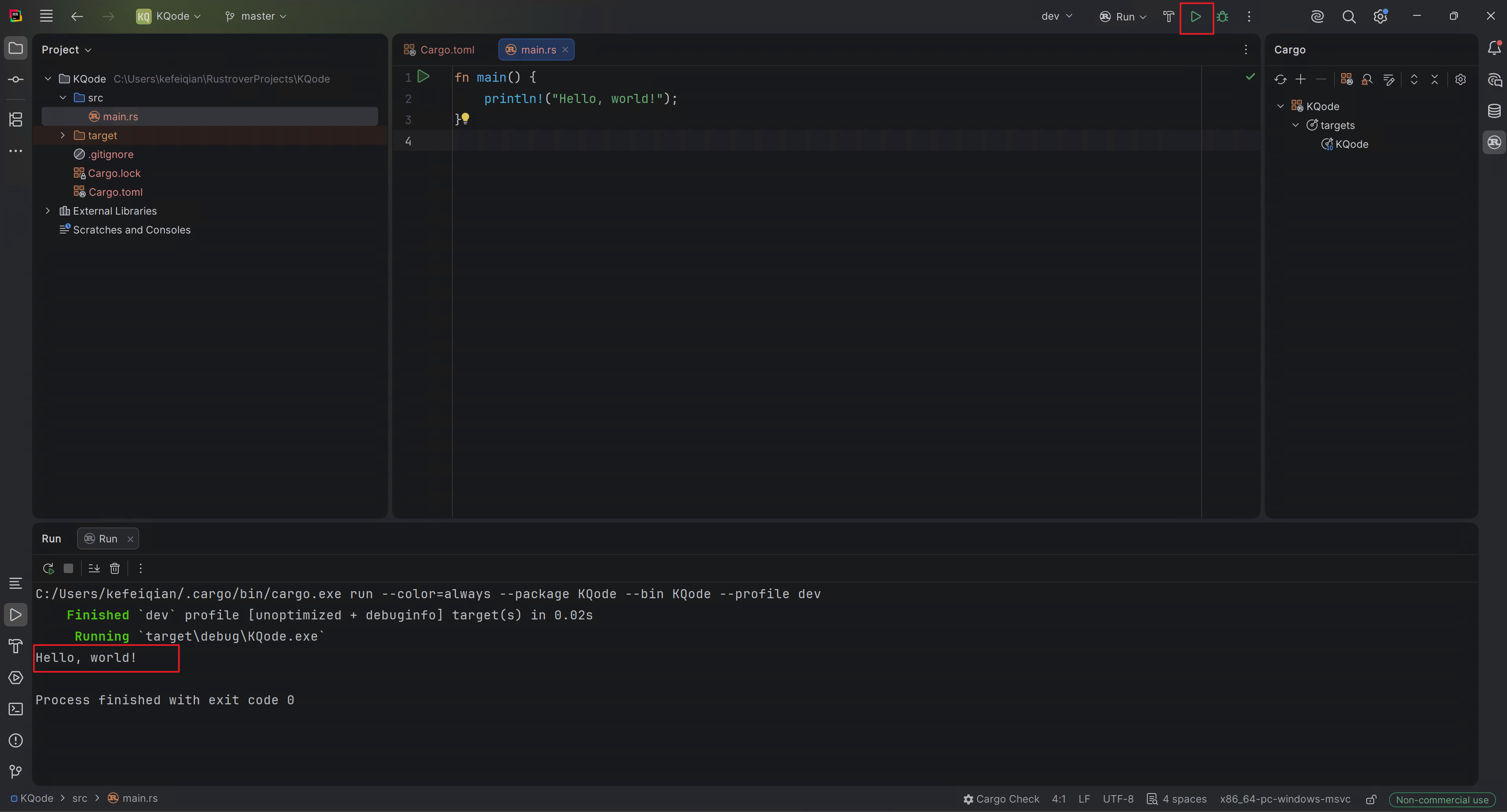Toggle the Project tool window folder icon
Image resolution: width=1507 pixels, height=812 pixels.
(16, 48)
